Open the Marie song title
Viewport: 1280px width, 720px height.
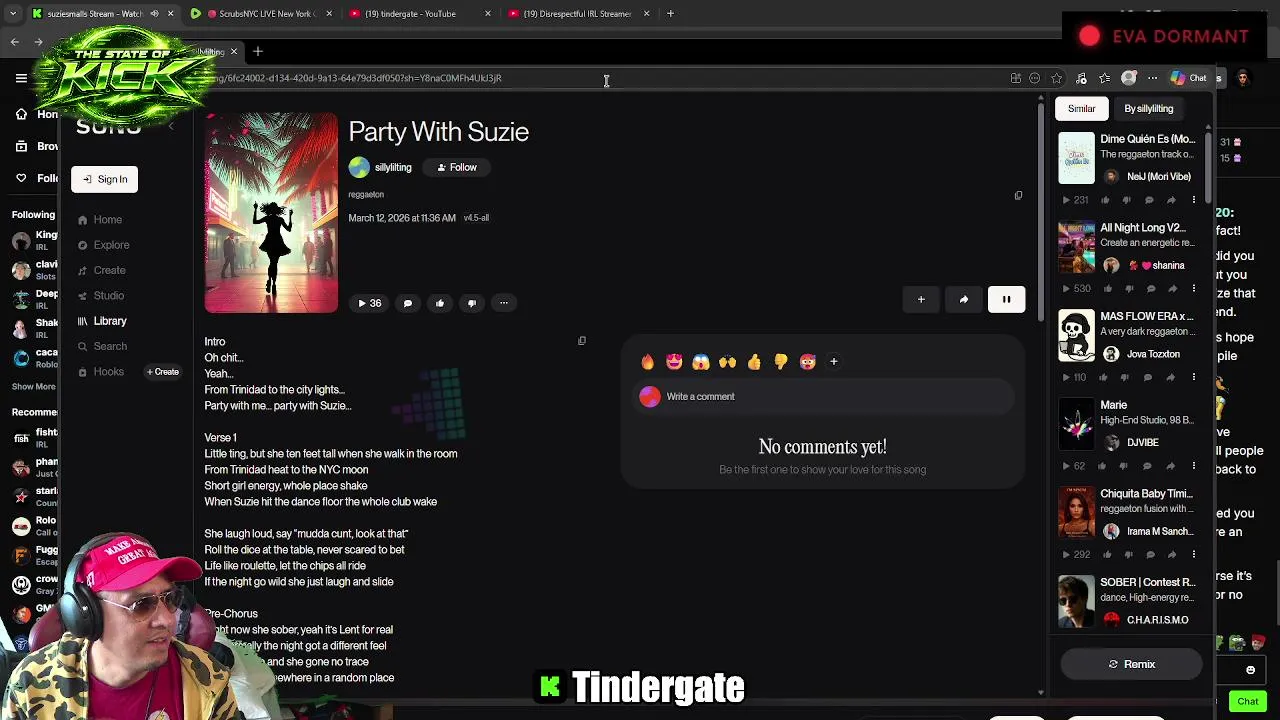click(1113, 405)
